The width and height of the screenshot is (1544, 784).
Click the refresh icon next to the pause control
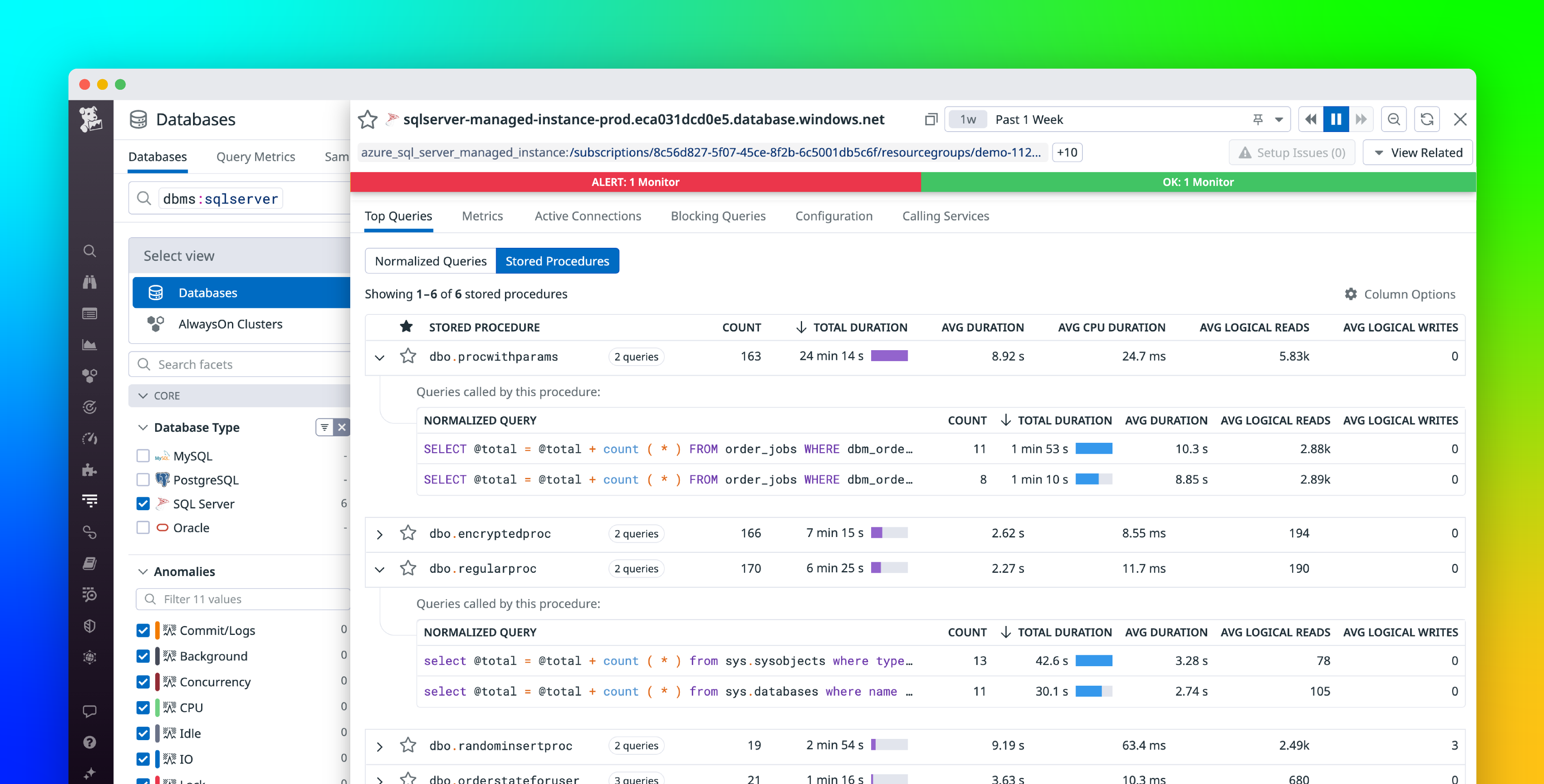click(1427, 119)
